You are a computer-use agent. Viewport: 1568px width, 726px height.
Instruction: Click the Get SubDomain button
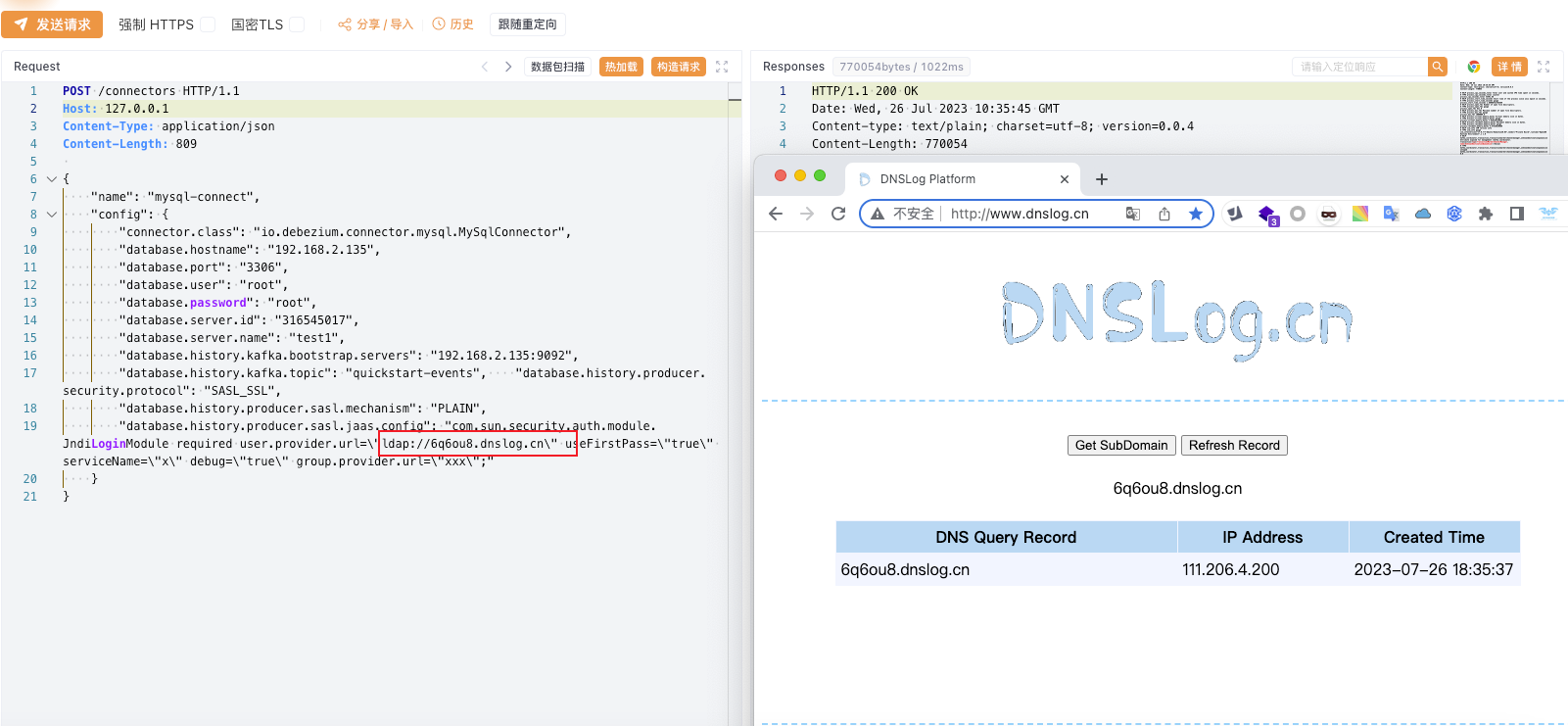(x=1121, y=445)
